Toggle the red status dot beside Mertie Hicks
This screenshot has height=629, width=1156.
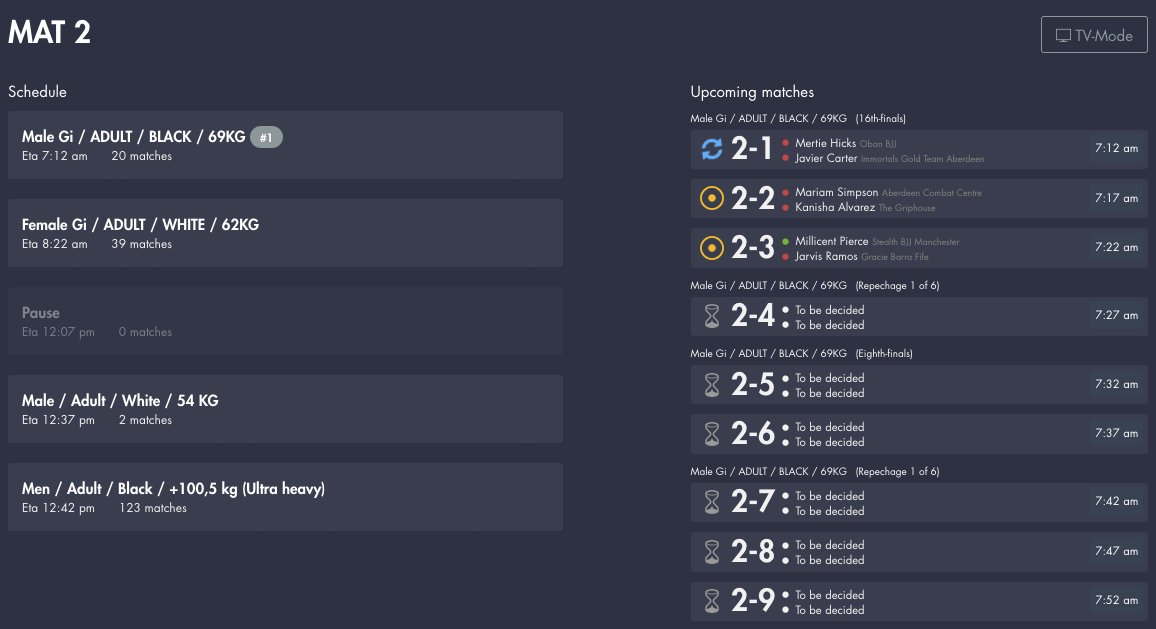pos(786,143)
